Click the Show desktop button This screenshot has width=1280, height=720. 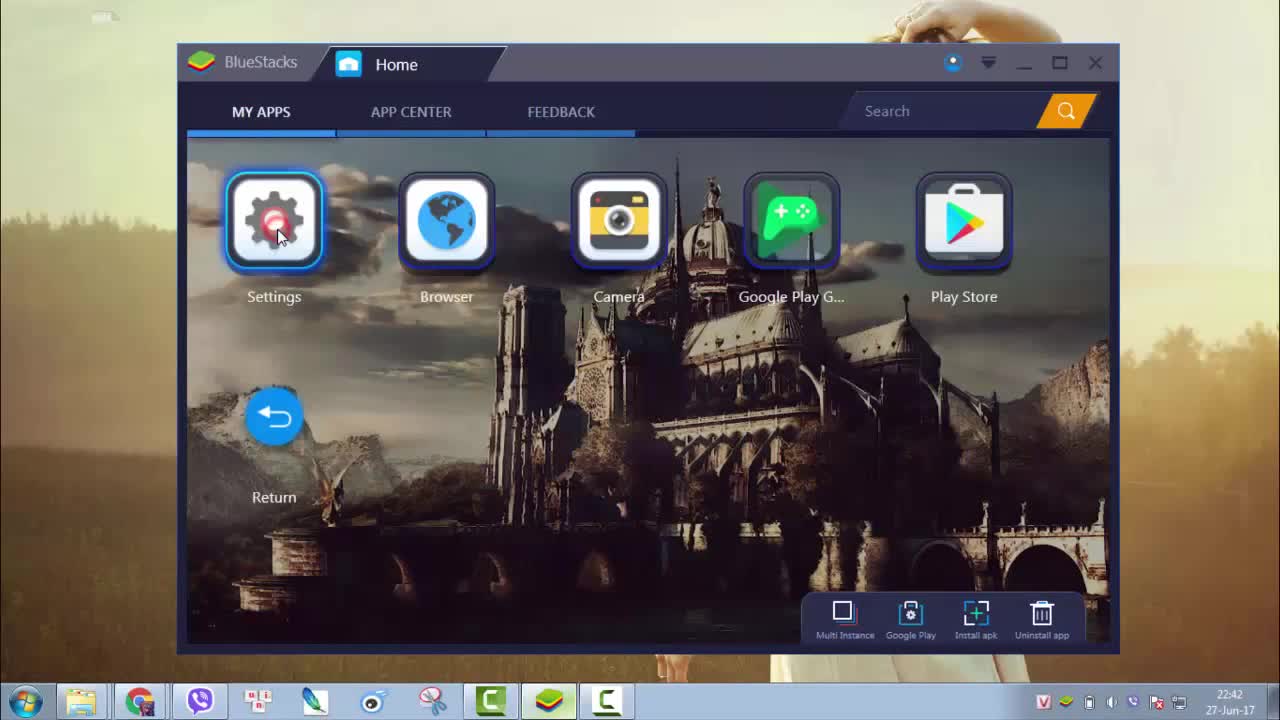coord(1272,702)
